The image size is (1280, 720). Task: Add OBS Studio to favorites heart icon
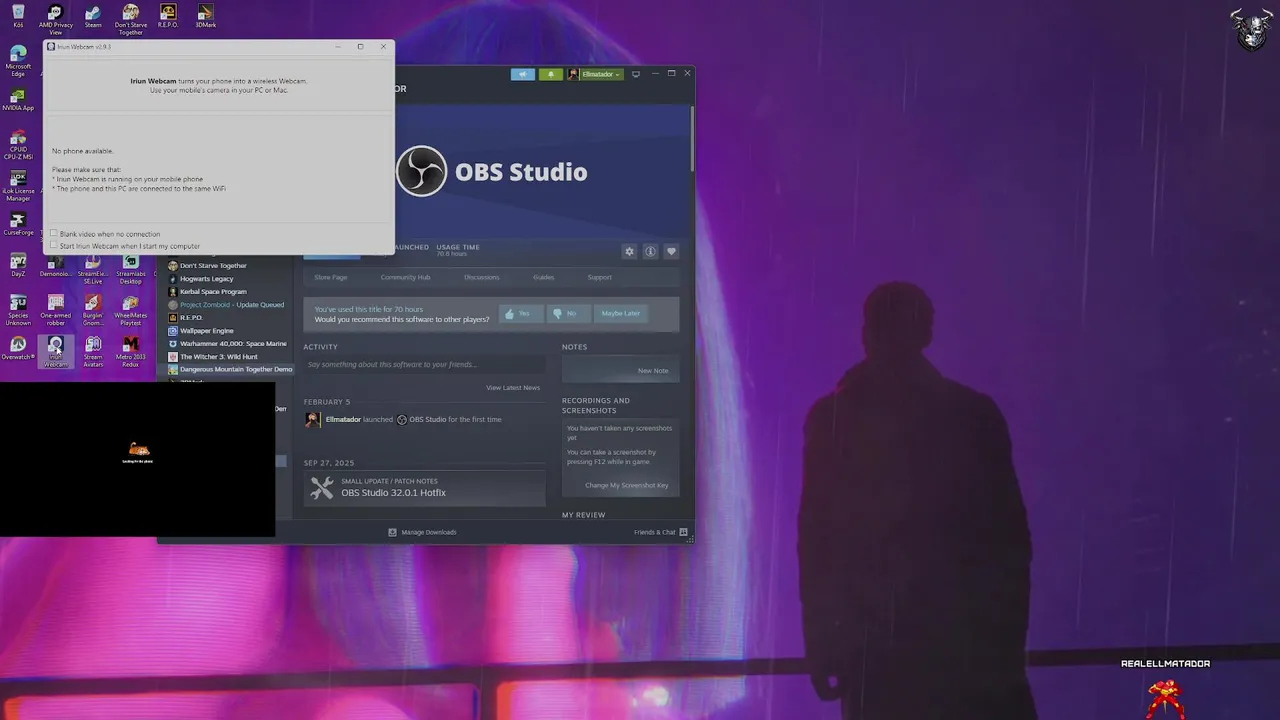coord(671,251)
